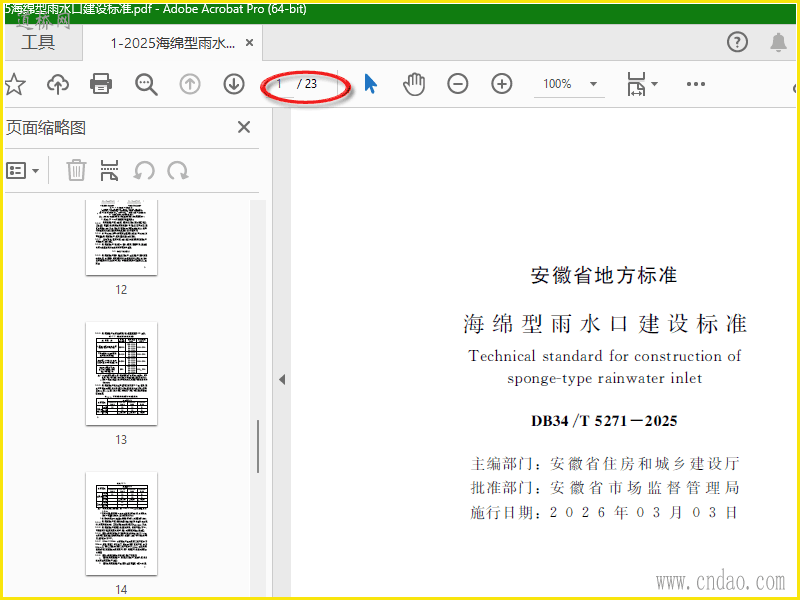Open the 工具 tools tab
The image size is (800, 600).
coord(38,42)
